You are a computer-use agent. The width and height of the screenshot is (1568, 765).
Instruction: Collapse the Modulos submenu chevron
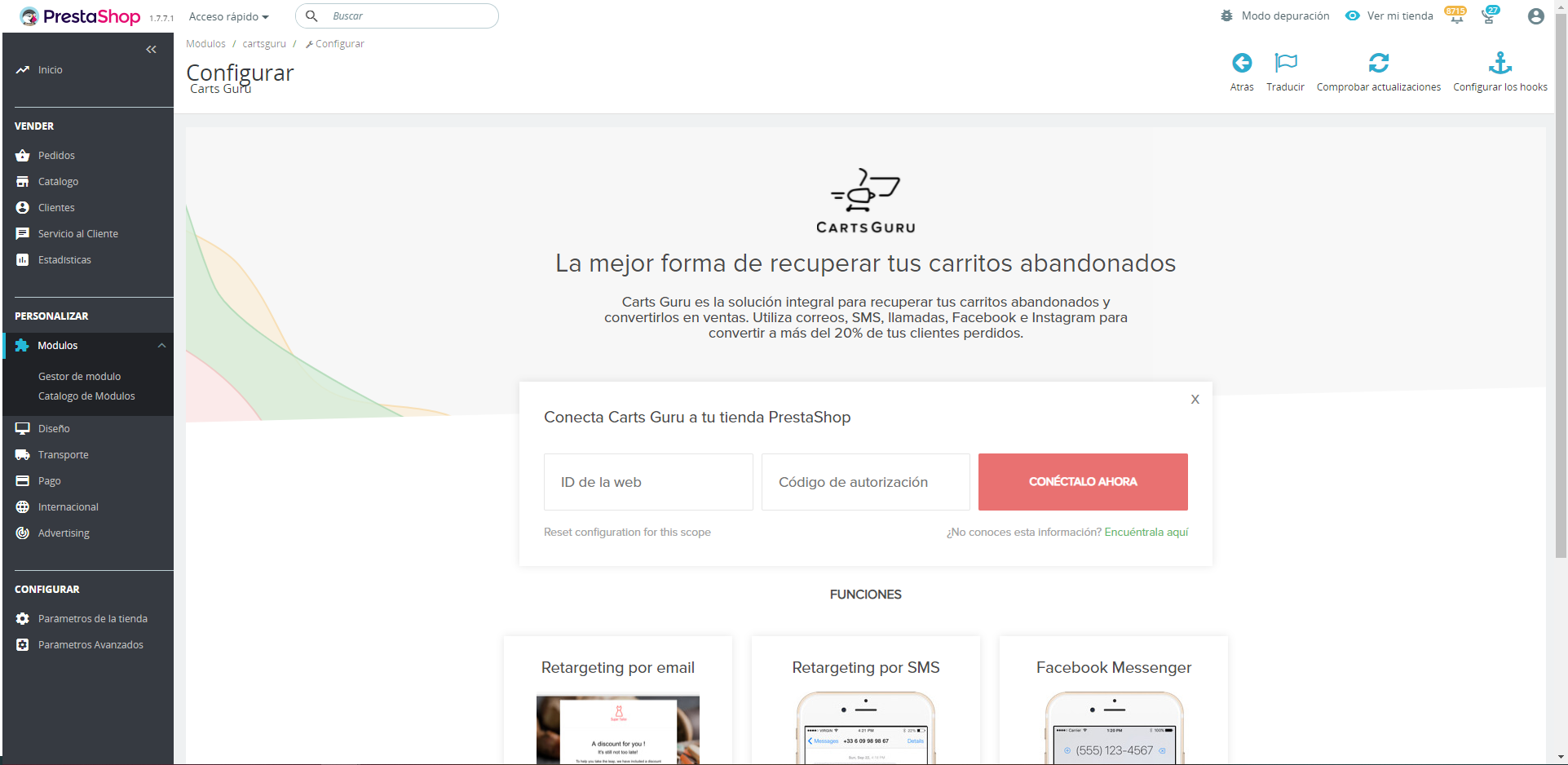(x=161, y=346)
